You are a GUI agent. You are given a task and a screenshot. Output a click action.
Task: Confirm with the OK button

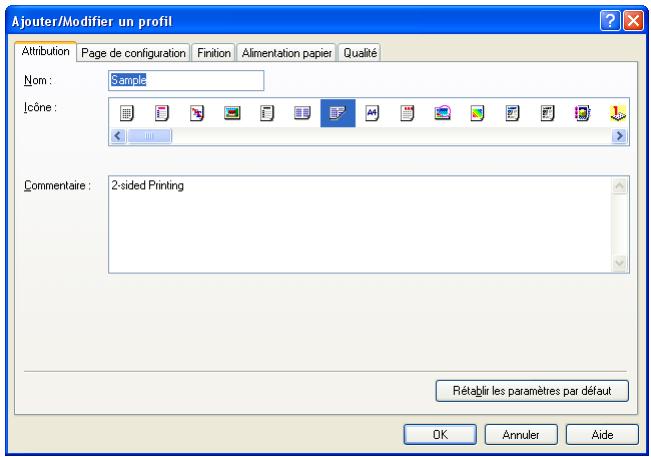tap(440, 435)
